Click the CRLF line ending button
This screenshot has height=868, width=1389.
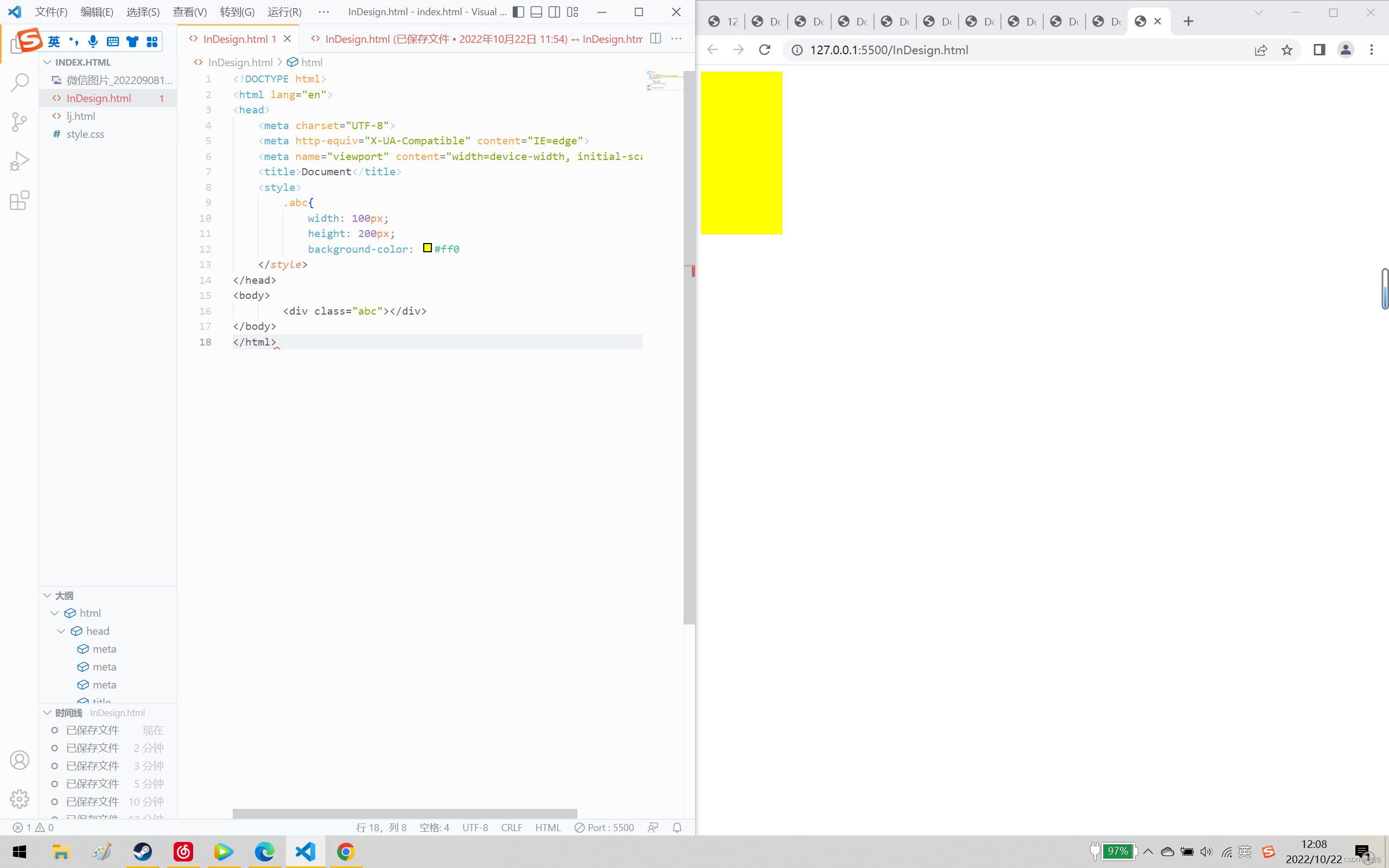point(511,827)
